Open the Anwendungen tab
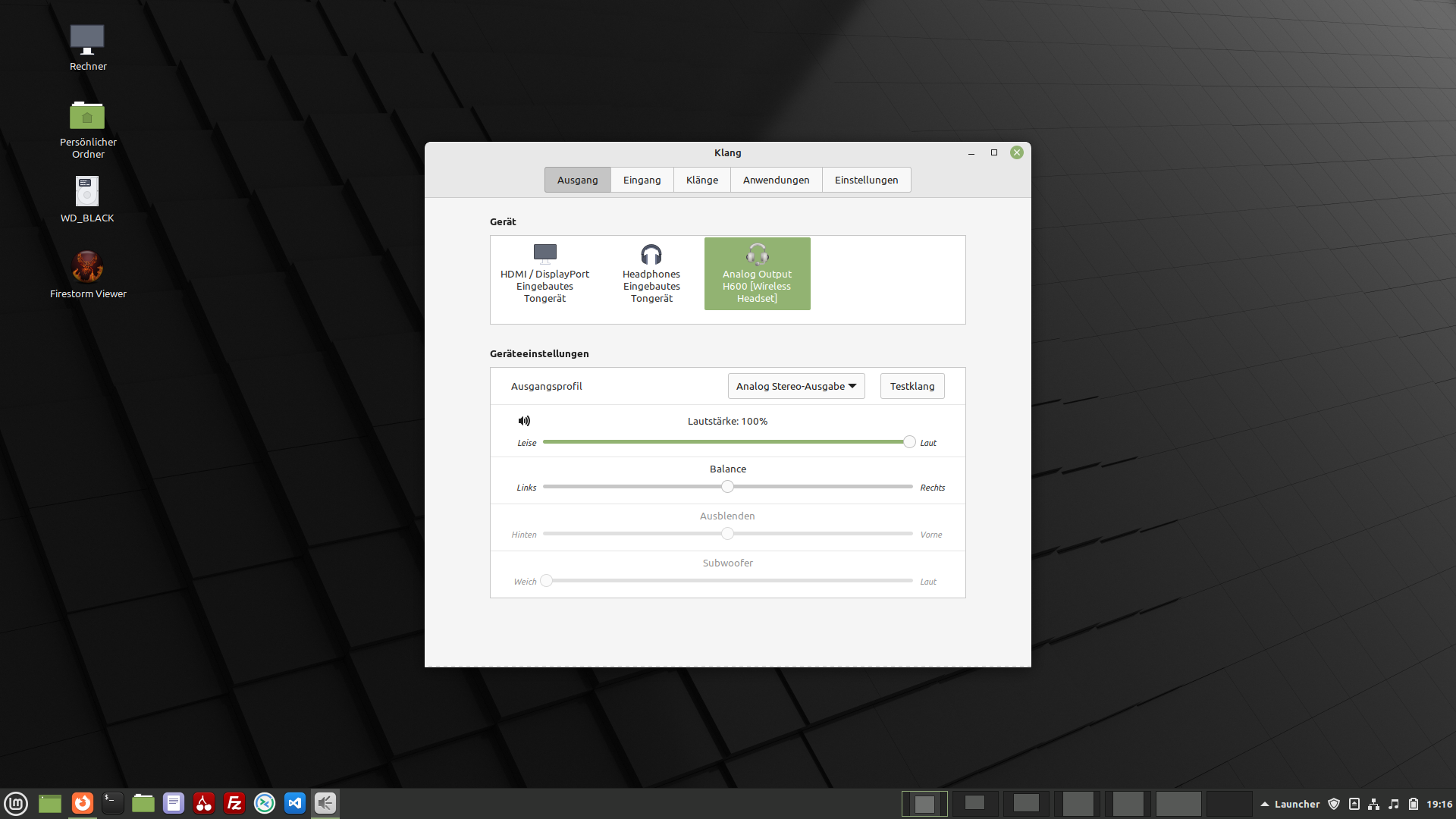Image resolution: width=1456 pixels, height=819 pixels. coord(776,180)
